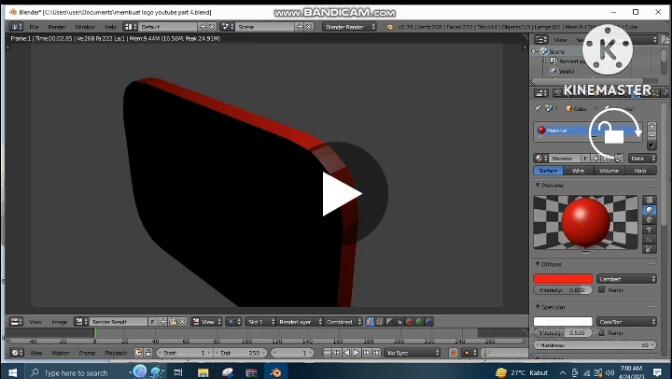This screenshot has width=672, height=379.
Task: Click the Scene name field in header
Action: coord(265,27)
